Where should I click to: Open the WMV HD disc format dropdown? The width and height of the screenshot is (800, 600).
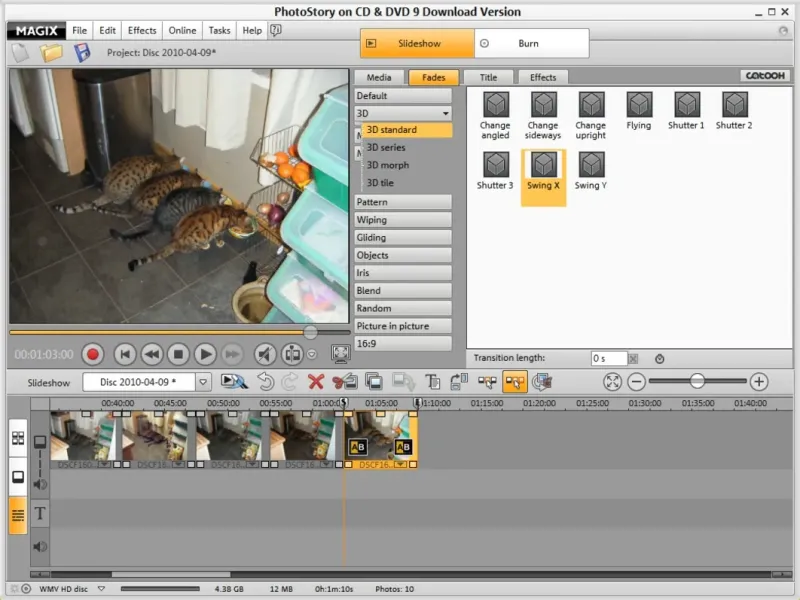[102, 589]
